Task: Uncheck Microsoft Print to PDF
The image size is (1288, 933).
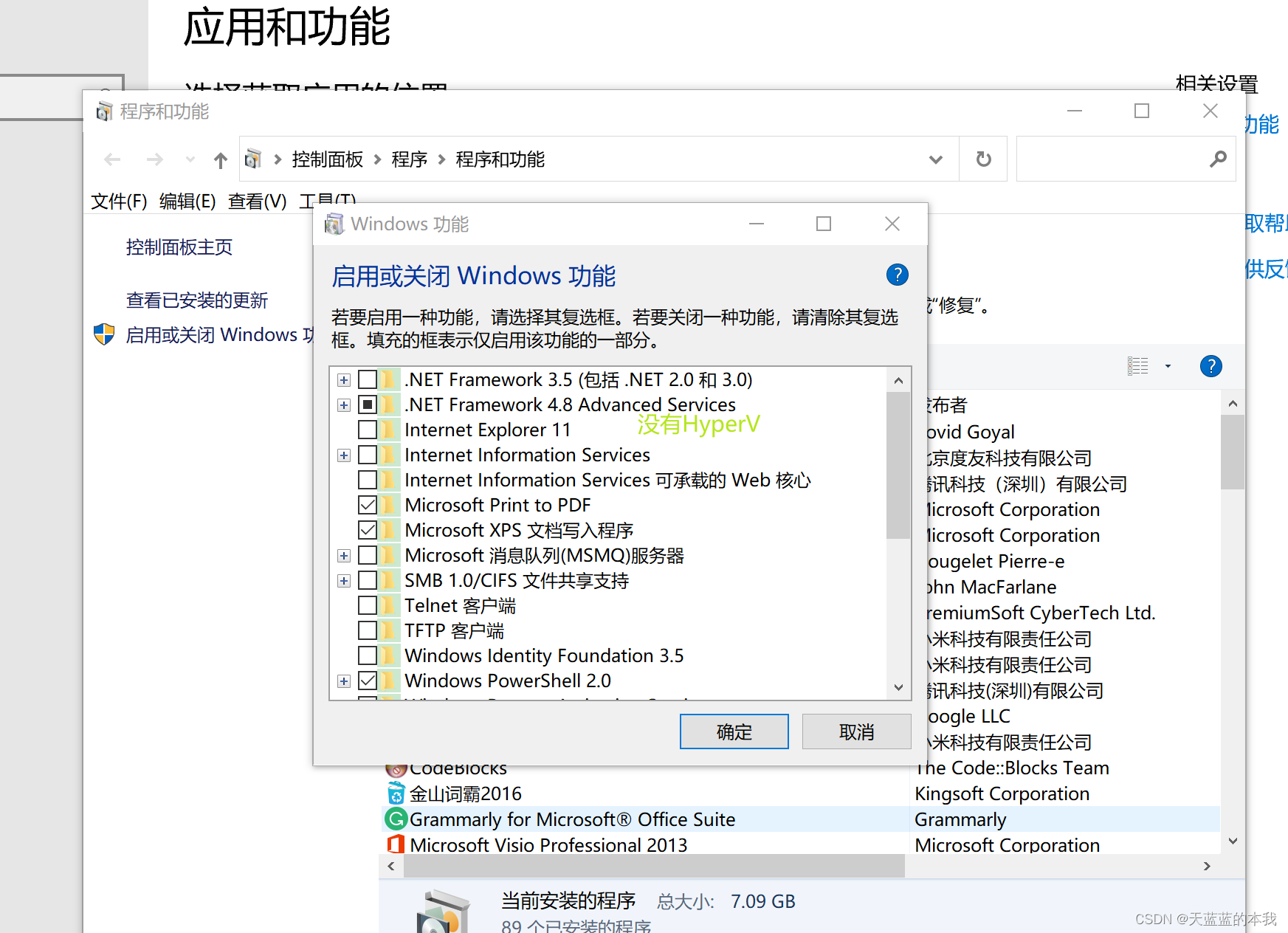Action: tap(368, 505)
